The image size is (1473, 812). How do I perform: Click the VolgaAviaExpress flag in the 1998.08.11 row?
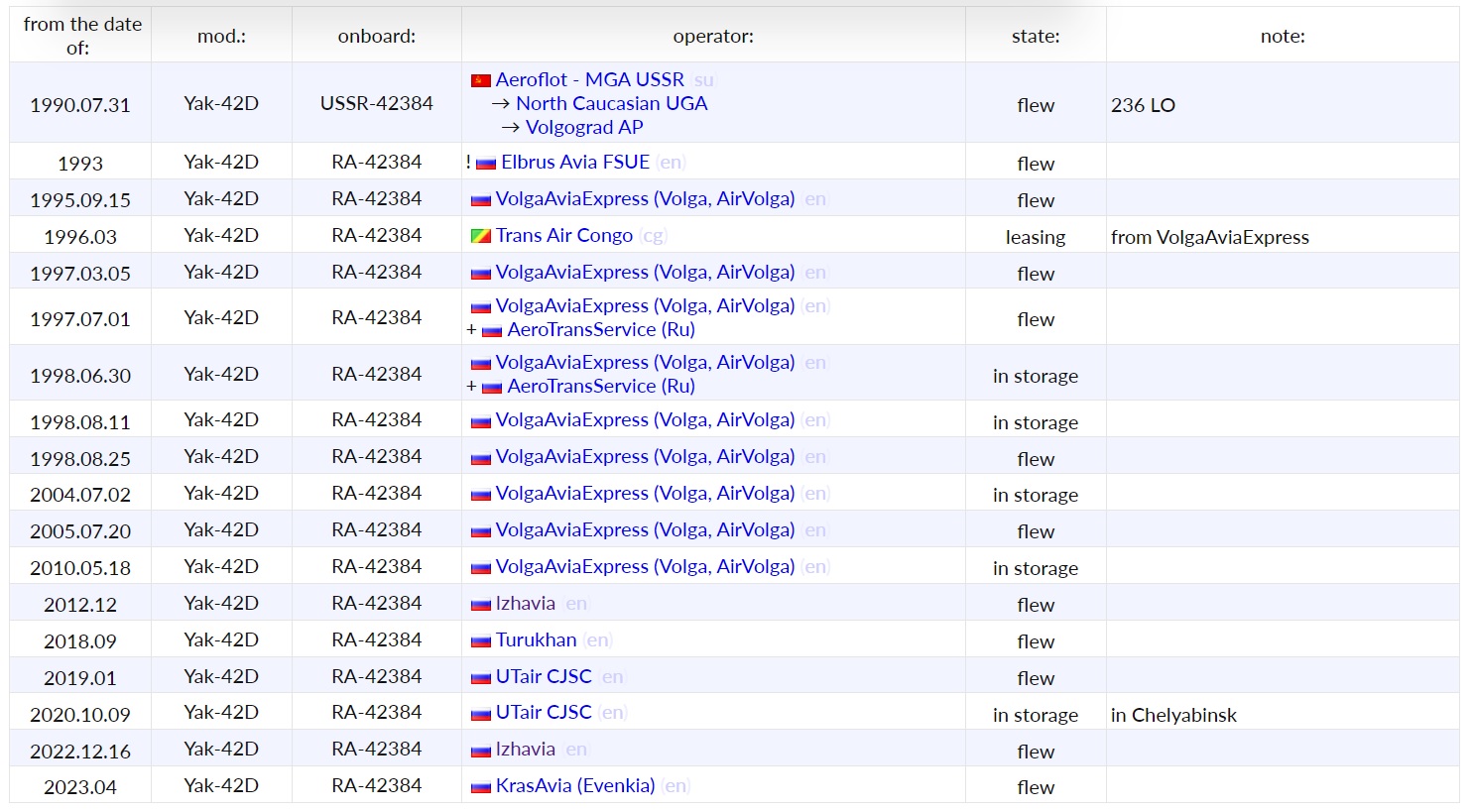click(481, 420)
